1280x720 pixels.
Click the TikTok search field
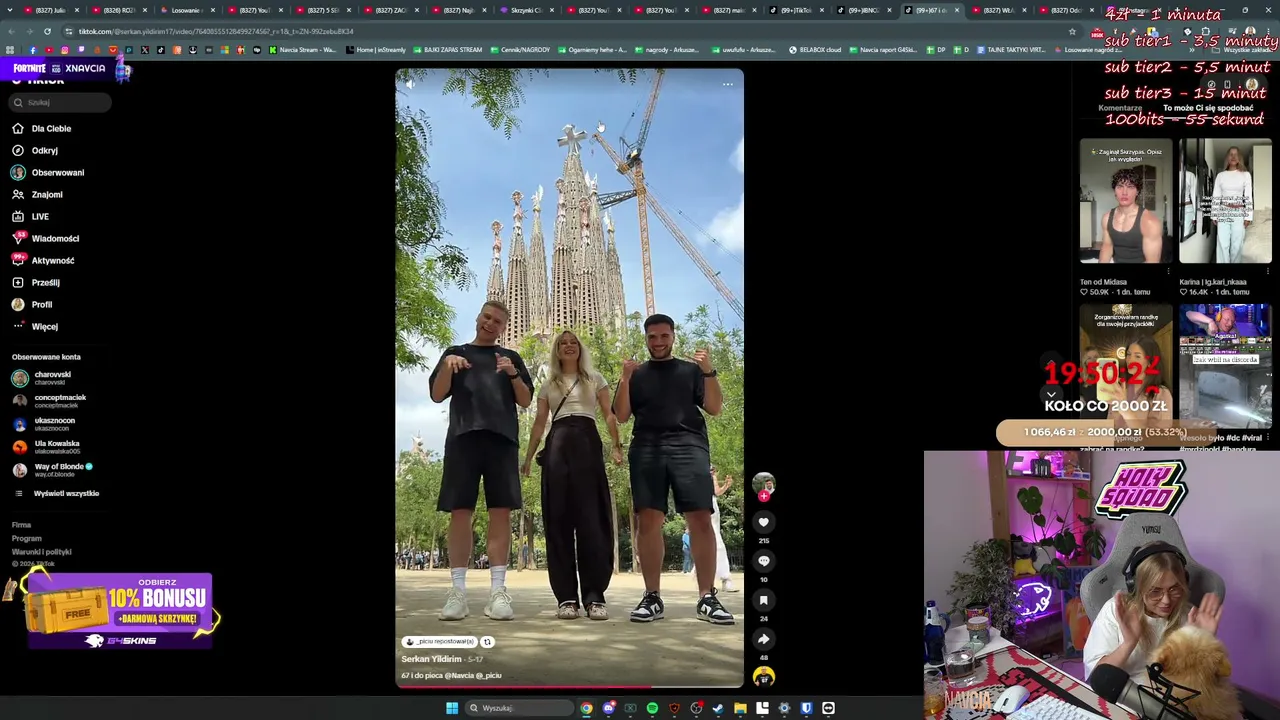(x=60, y=102)
